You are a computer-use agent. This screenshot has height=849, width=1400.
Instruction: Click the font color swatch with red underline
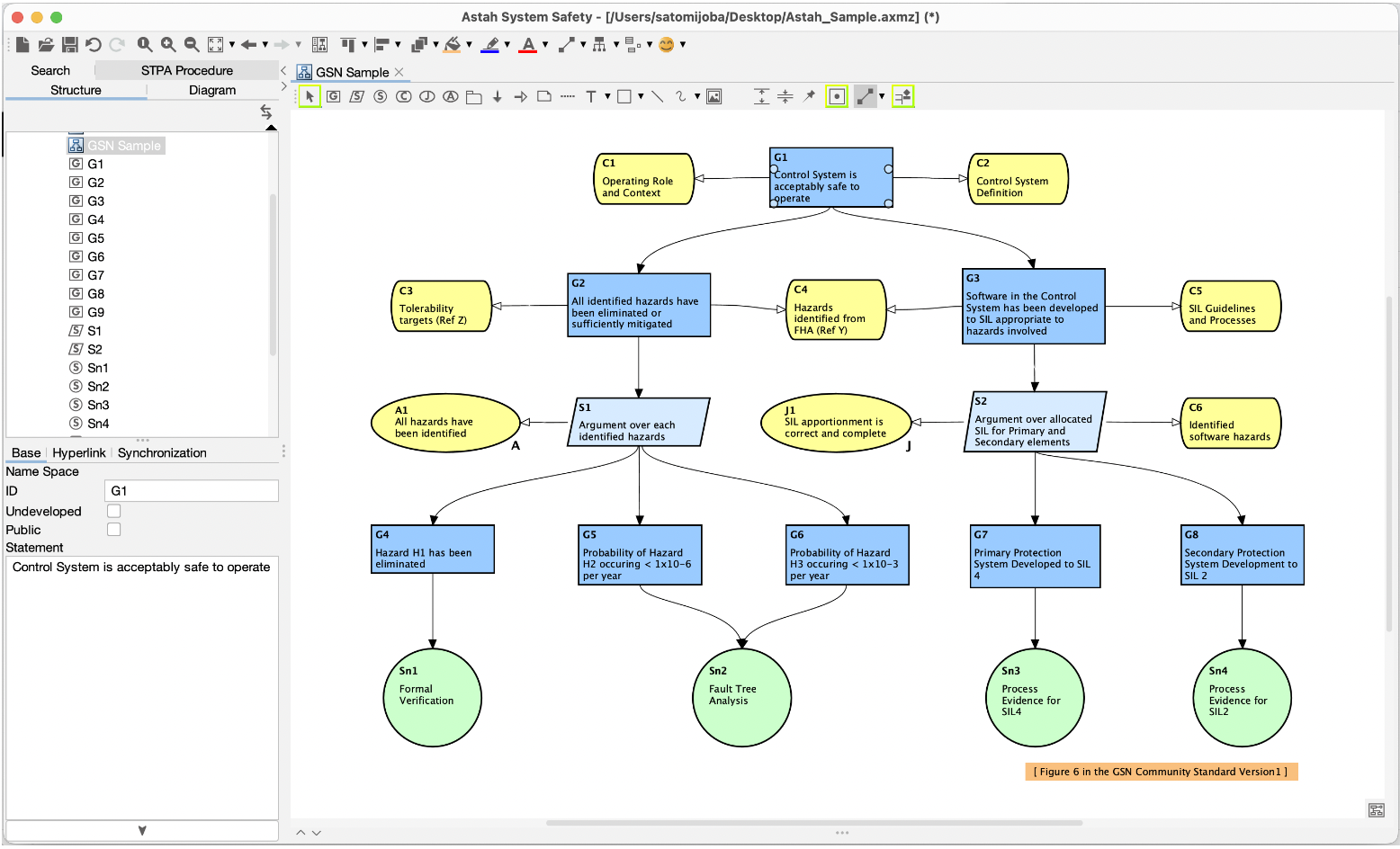pos(528,43)
